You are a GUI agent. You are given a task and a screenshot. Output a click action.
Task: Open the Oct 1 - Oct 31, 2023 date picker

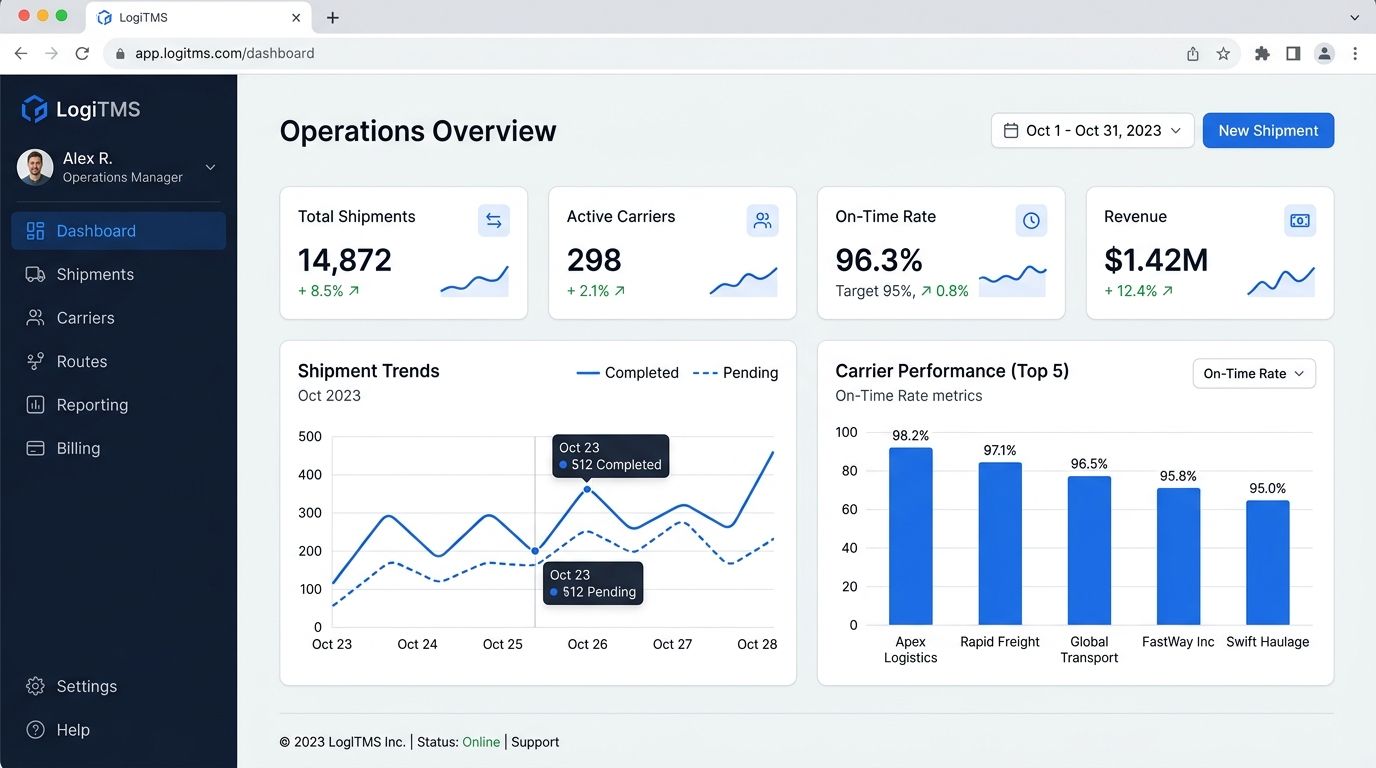(x=1093, y=131)
